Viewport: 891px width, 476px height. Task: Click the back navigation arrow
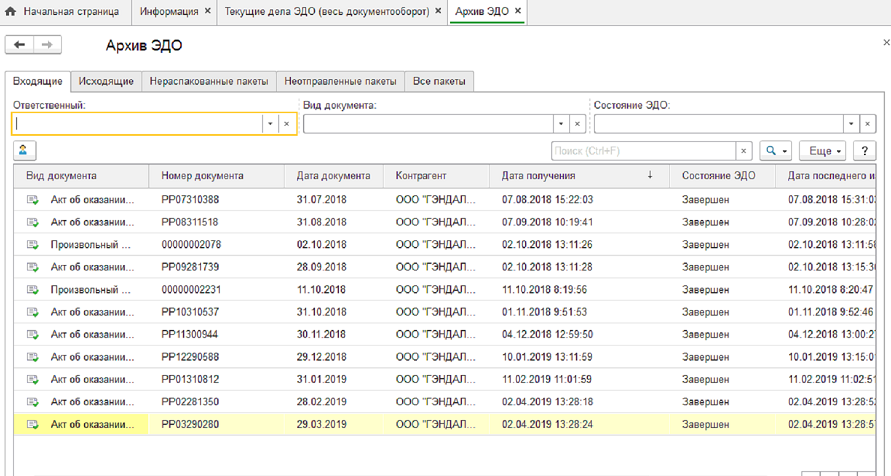point(20,46)
